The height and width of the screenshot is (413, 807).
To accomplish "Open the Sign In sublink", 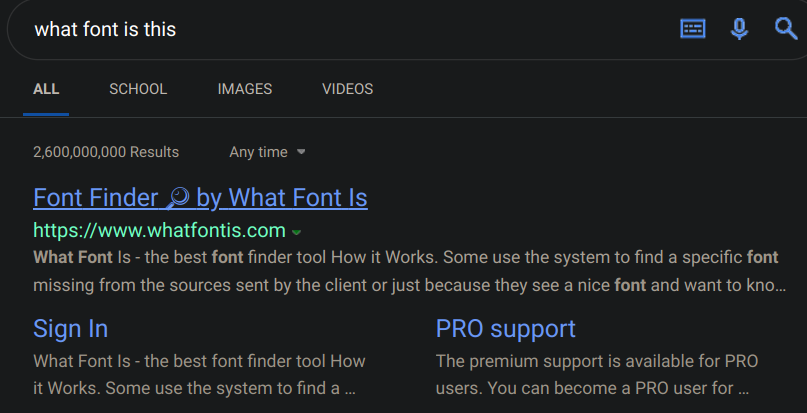I will click(70, 329).
